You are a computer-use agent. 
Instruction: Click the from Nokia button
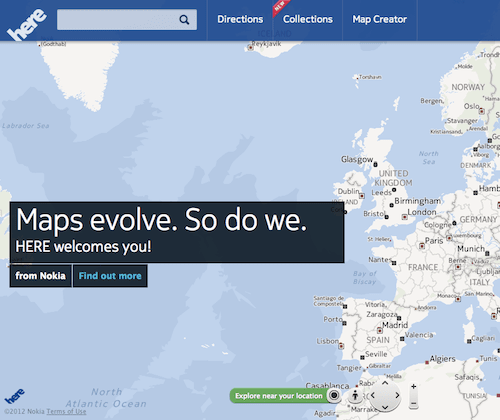tap(41, 276)
